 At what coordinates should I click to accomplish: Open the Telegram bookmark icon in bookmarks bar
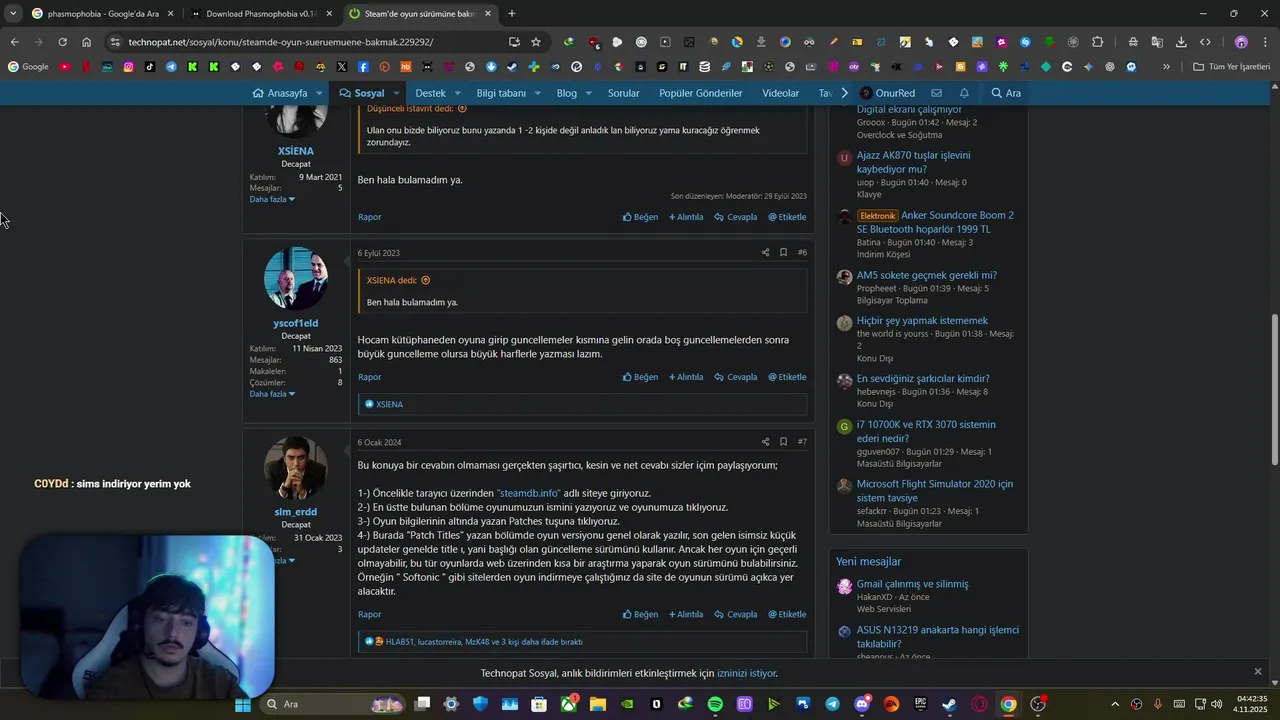coord(171,67)
